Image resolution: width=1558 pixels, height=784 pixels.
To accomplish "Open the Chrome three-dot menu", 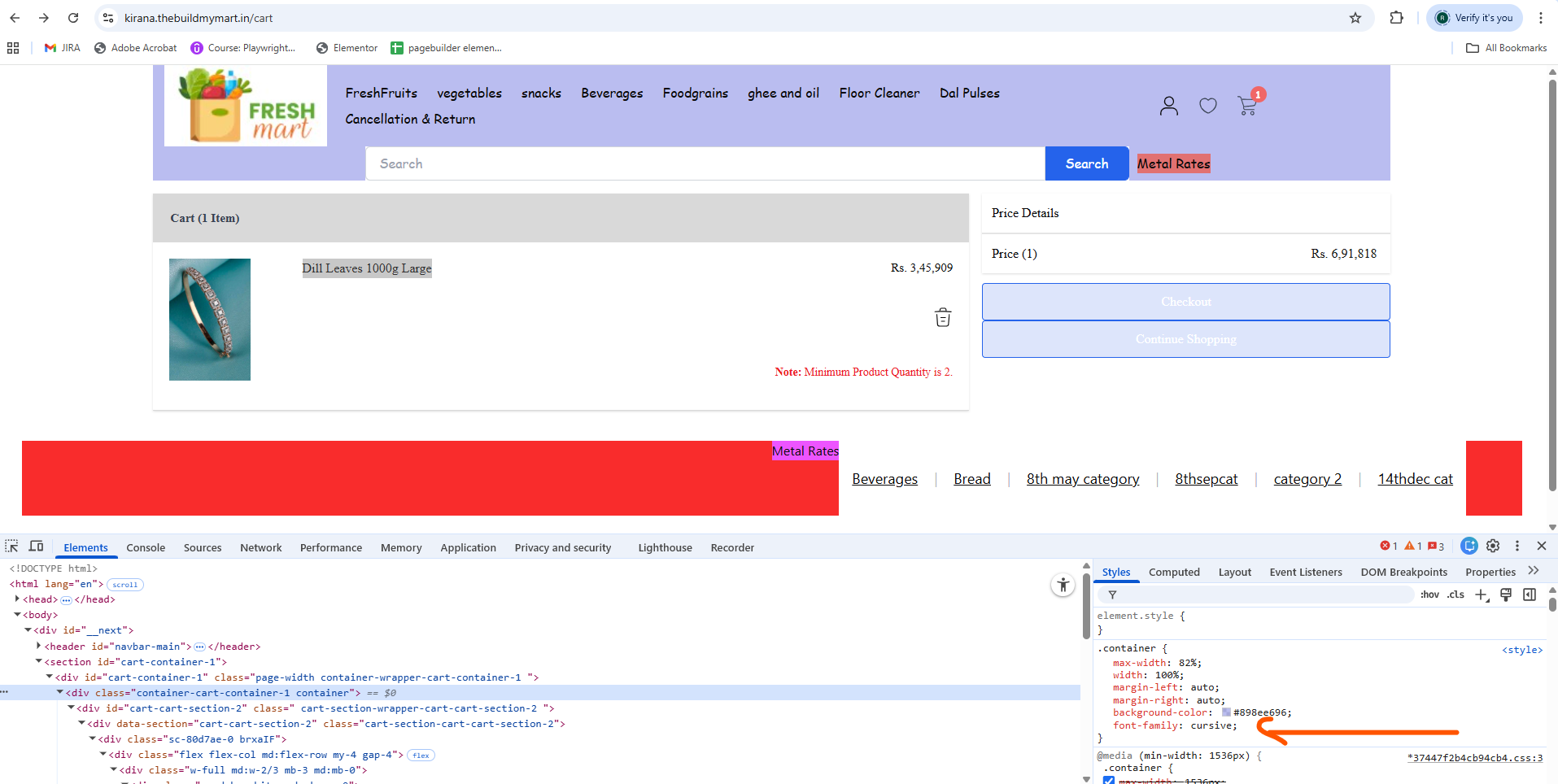I will pyautogui.click(x=1541, y=18).
